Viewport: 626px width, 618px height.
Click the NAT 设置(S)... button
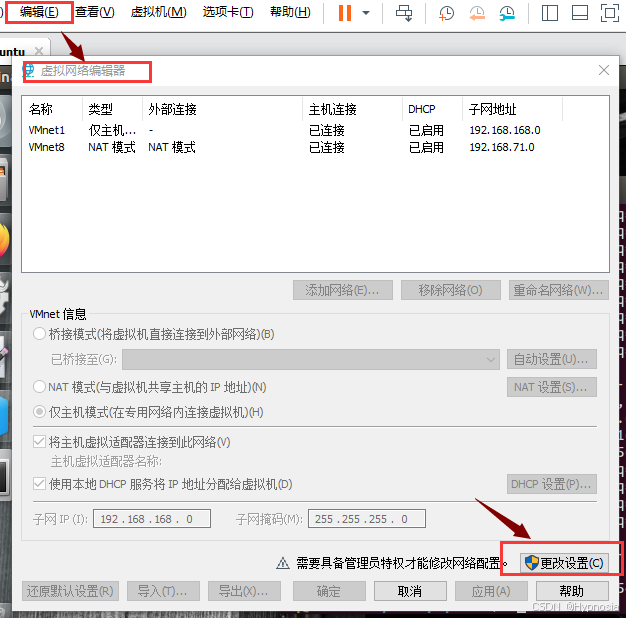click(551, 387)
